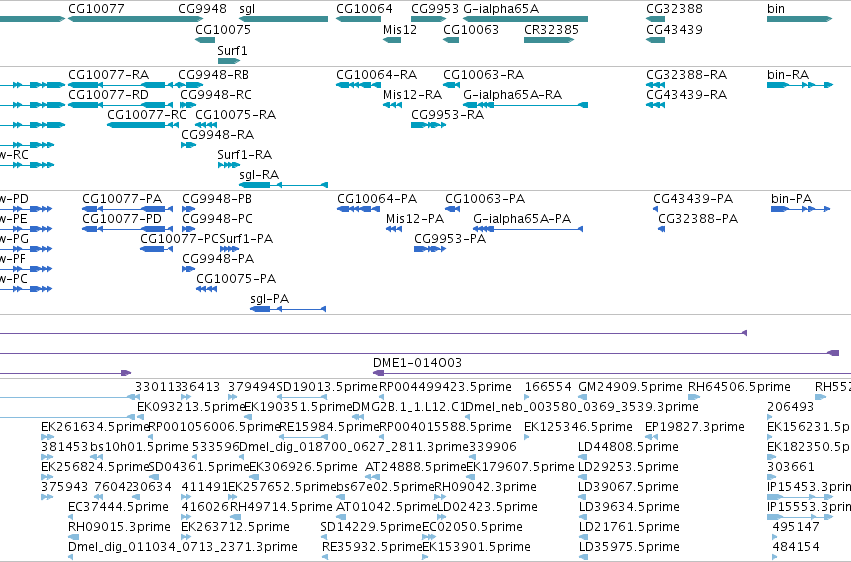851x562 pixels.
Task: Select the EP19827.3prime EST label
Action: [695, 427]
